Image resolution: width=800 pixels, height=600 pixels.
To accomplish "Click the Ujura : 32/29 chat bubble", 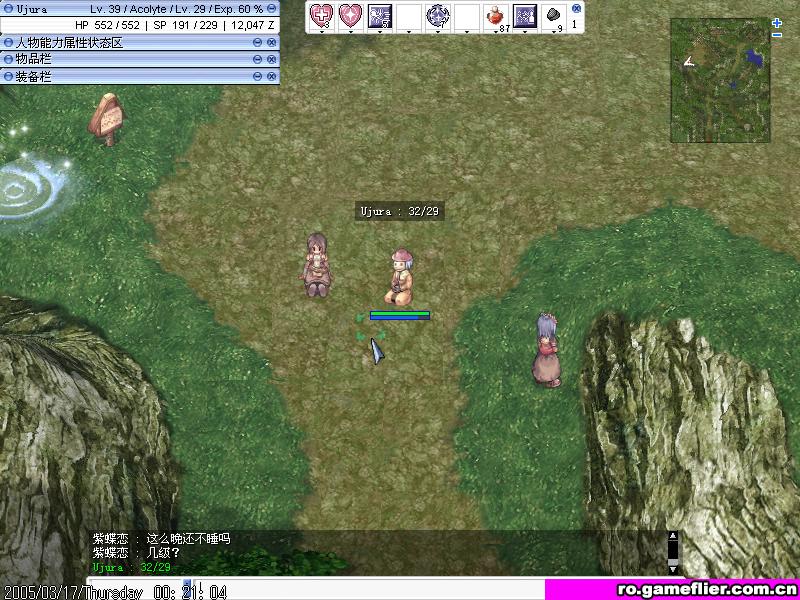I will coord(400,211).
